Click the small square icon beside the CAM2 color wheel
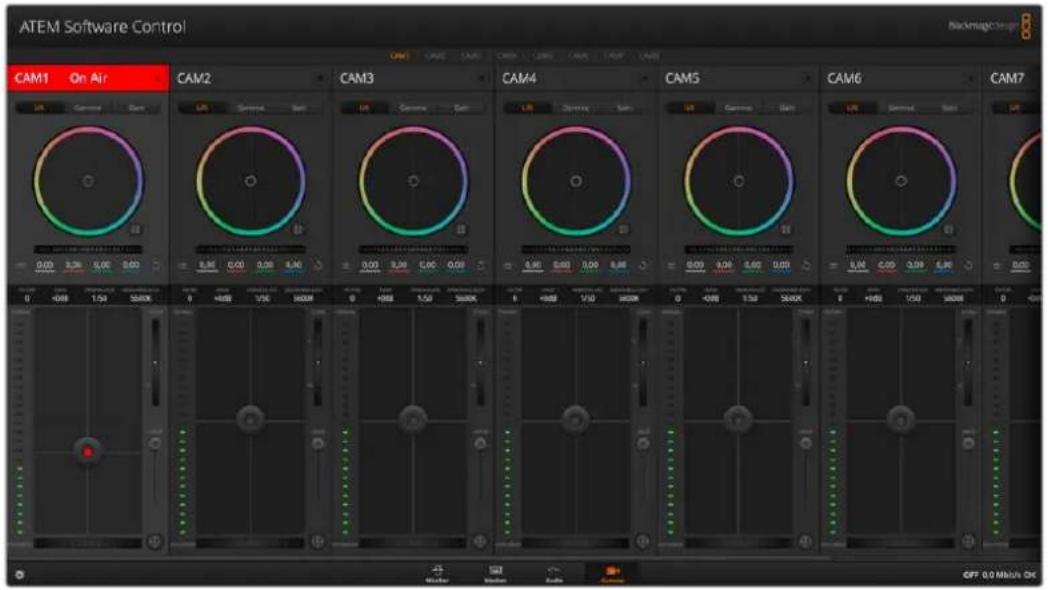 pos(298,229)
